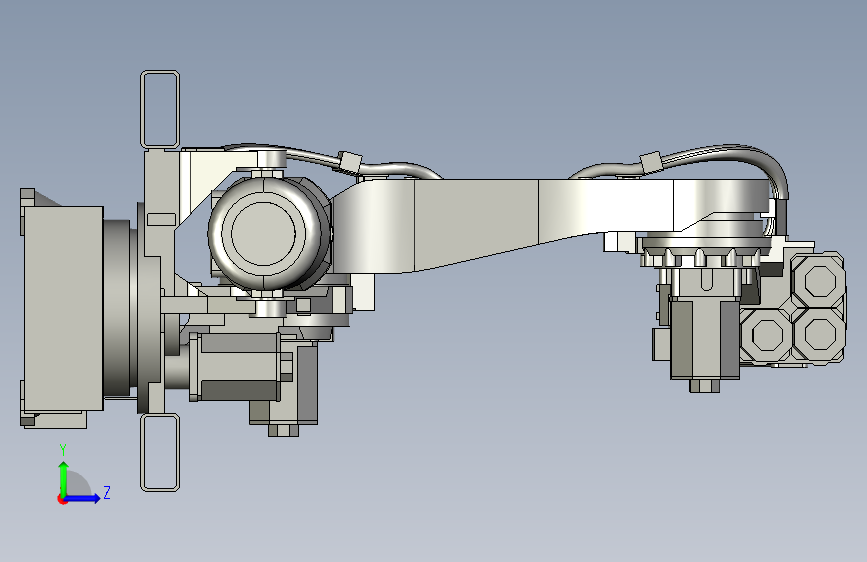
Task: Select the upper hexagonal connector on the wrist
Action: click(x=819, y=280)
